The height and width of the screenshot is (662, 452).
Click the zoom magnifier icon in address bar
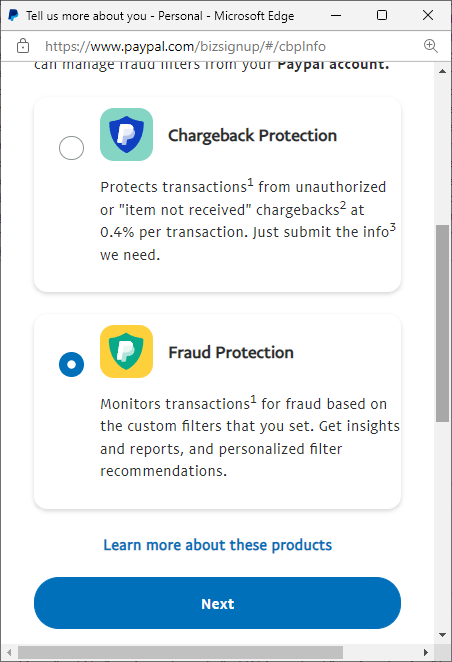click(x=430, y=46)
